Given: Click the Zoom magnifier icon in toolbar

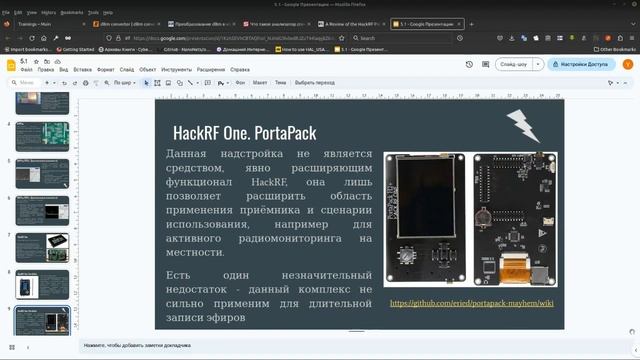Looking at the screenshot, I should click(x=107, y=83).
